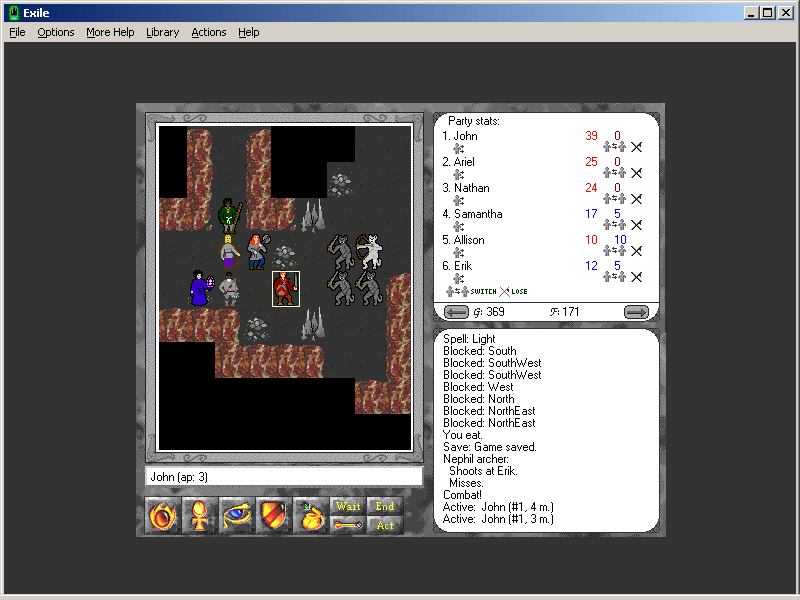The image size is (800, 600).
Task: Select party member "1. John"
Action: pyautogui.click(x=460, y=136)
